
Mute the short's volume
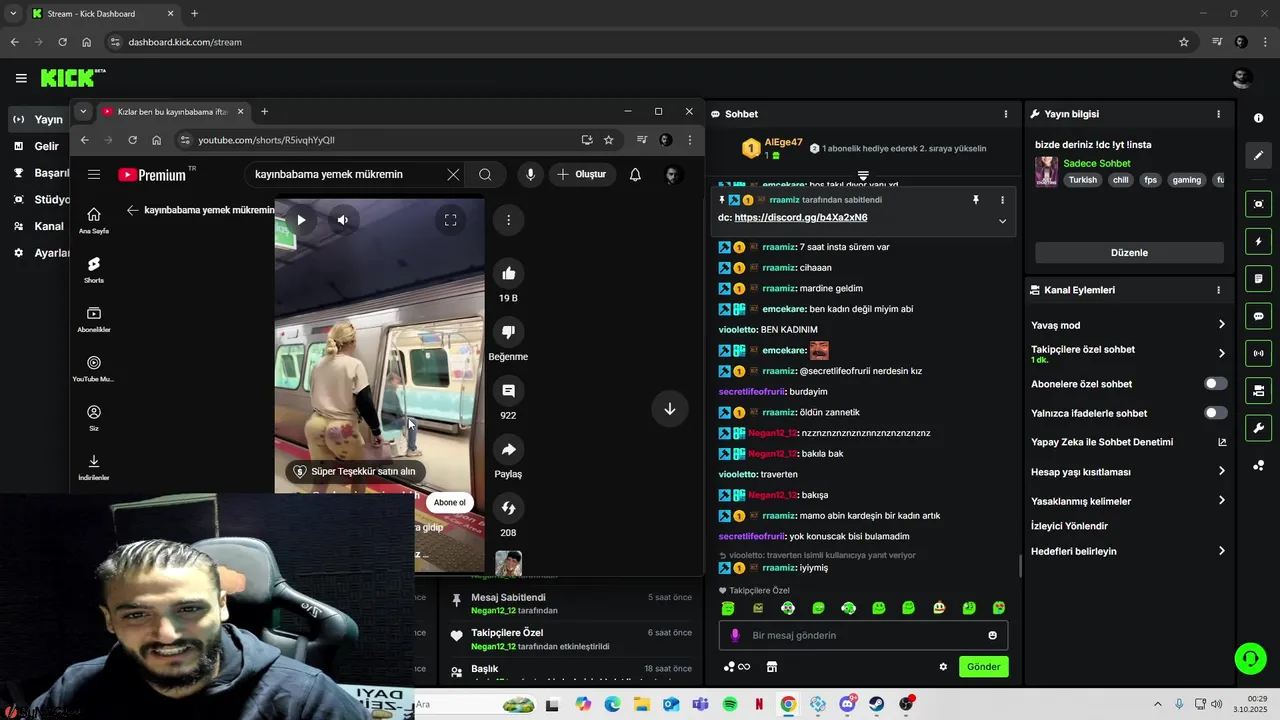342,220
